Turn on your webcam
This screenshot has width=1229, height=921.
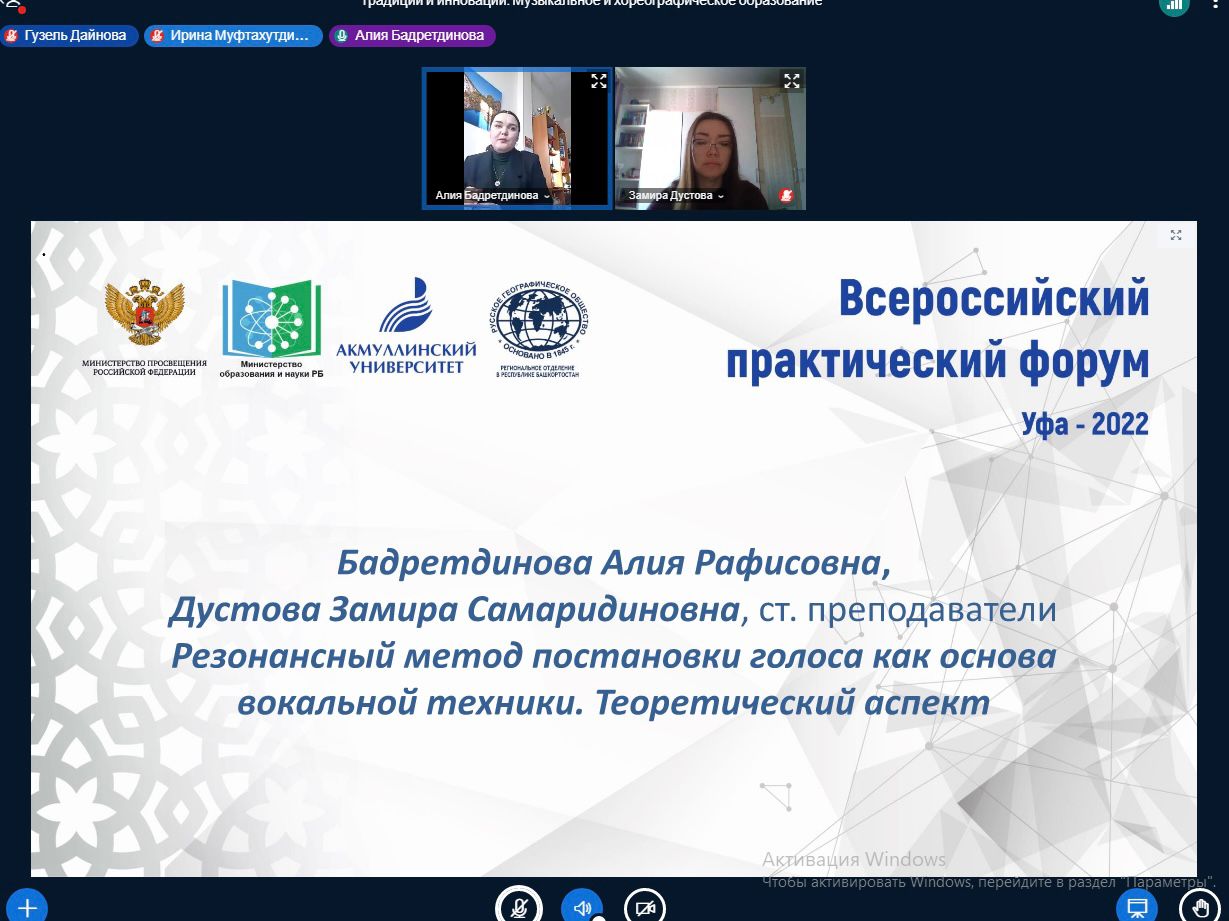(x=645, y=907)
